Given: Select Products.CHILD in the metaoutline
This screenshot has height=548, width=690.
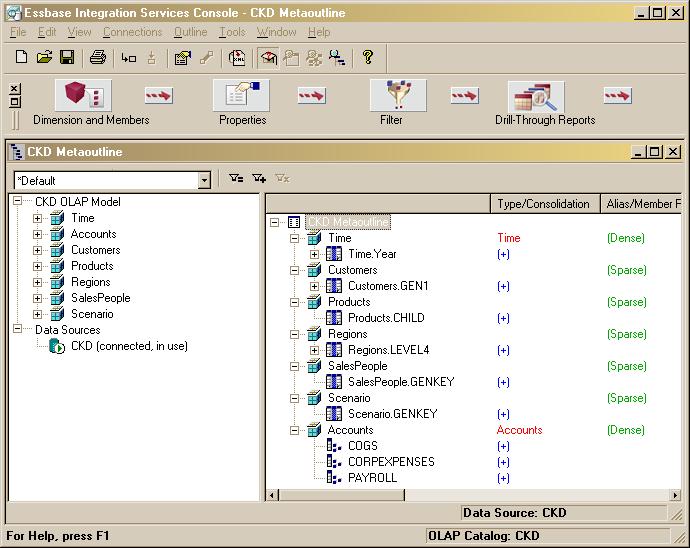Looking at the screenshot, I should pyautogui.click(x=386, y=318).
